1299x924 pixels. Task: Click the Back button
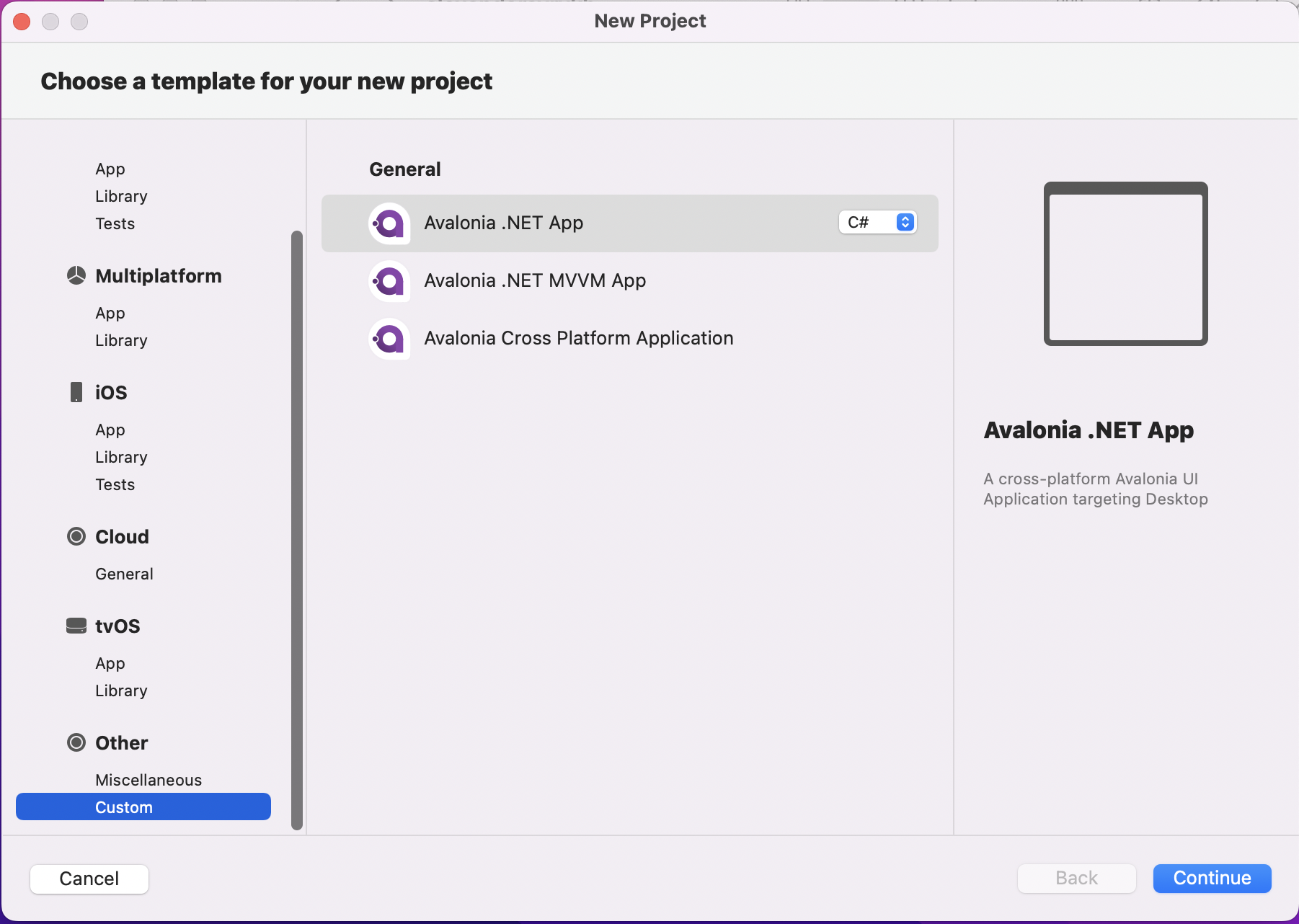click(1076, 878)
